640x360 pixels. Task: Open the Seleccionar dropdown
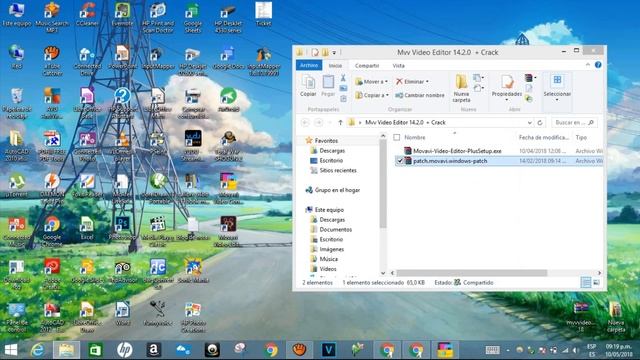(557, 88)
